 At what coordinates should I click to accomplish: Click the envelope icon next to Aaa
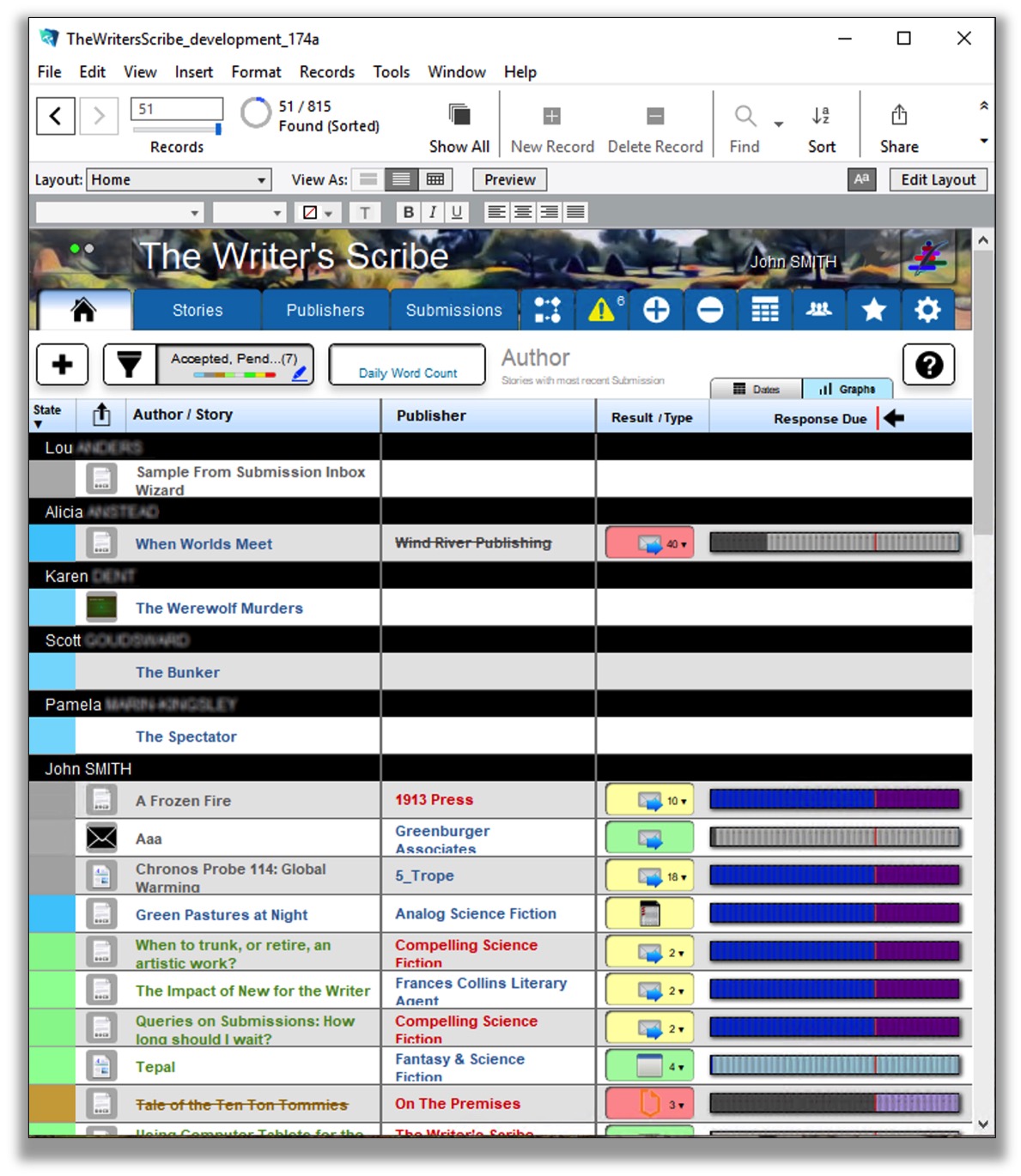[101, 837]
